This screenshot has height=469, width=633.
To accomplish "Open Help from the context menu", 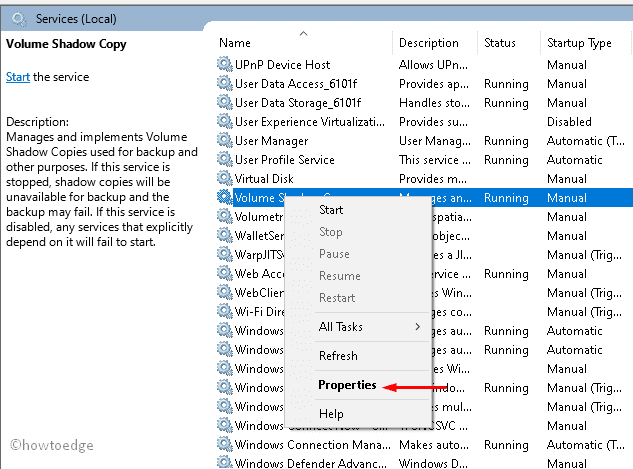I will click(331, 414).
